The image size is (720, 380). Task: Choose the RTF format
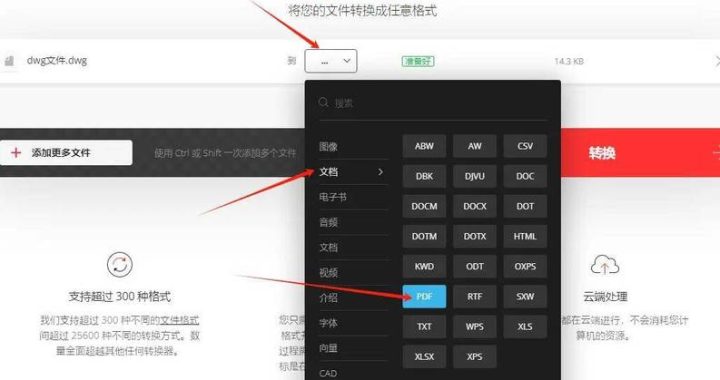tap(475, 296)
